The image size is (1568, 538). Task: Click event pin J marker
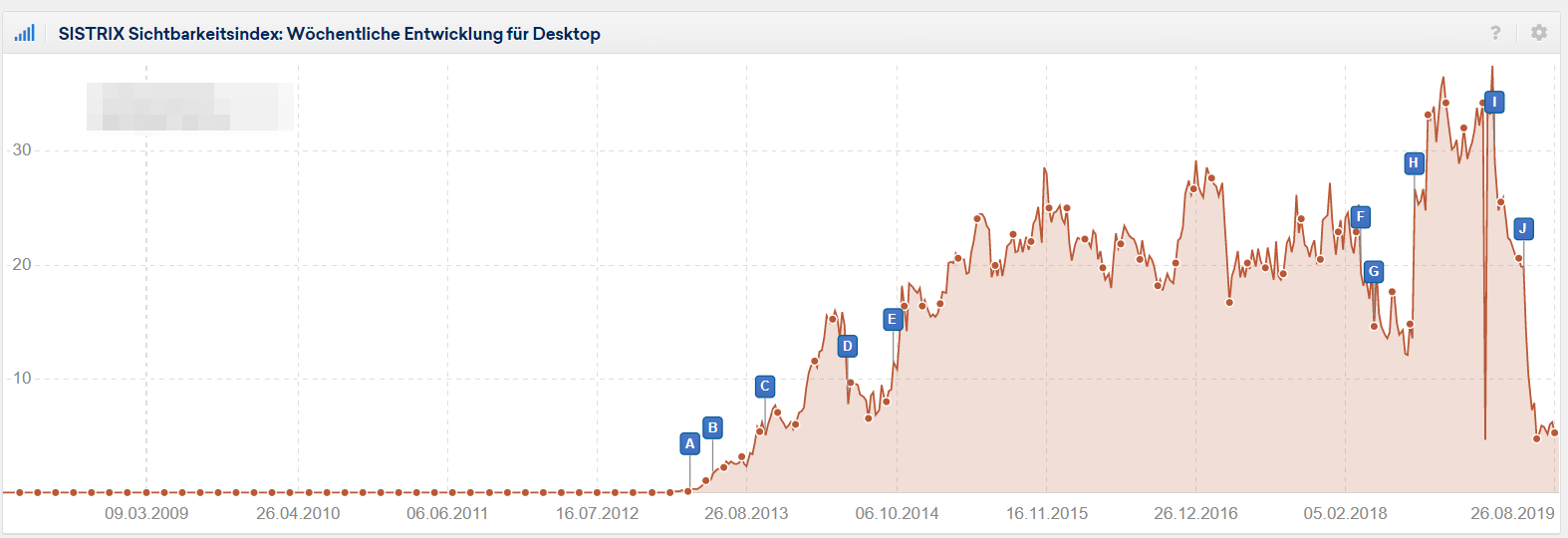1522,229
